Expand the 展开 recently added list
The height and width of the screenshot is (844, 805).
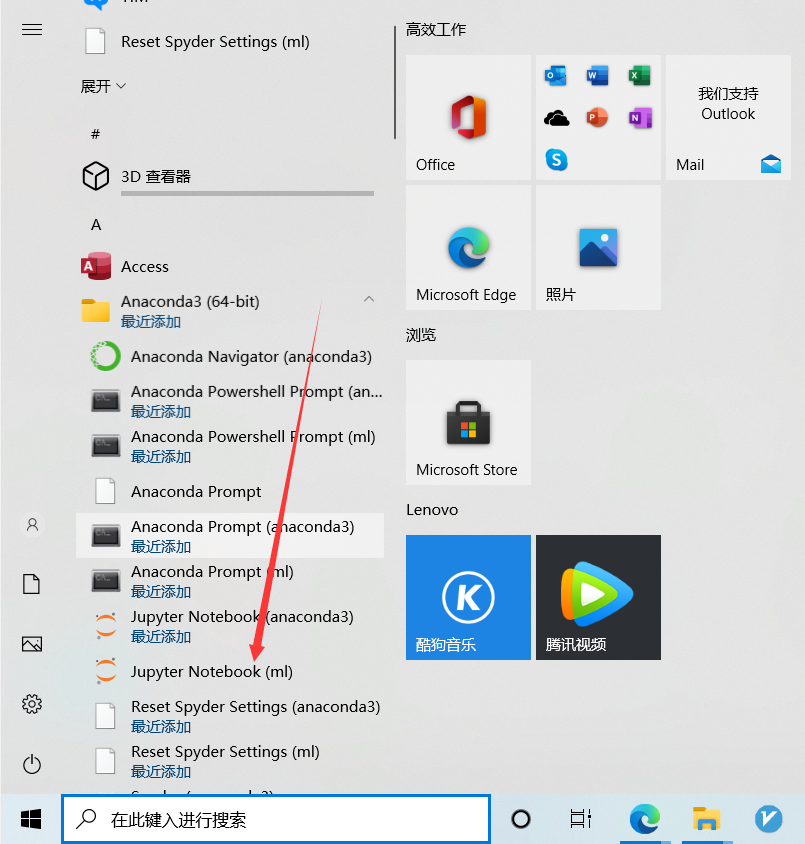(103, 86)
